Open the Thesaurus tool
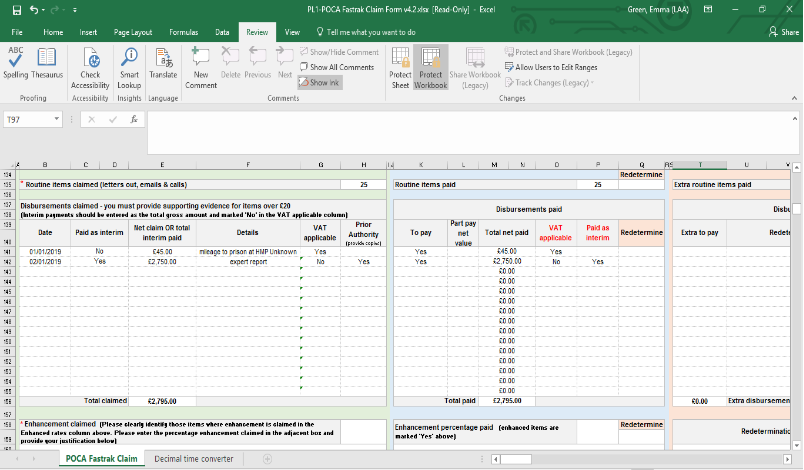 click(x=45, y=62)
